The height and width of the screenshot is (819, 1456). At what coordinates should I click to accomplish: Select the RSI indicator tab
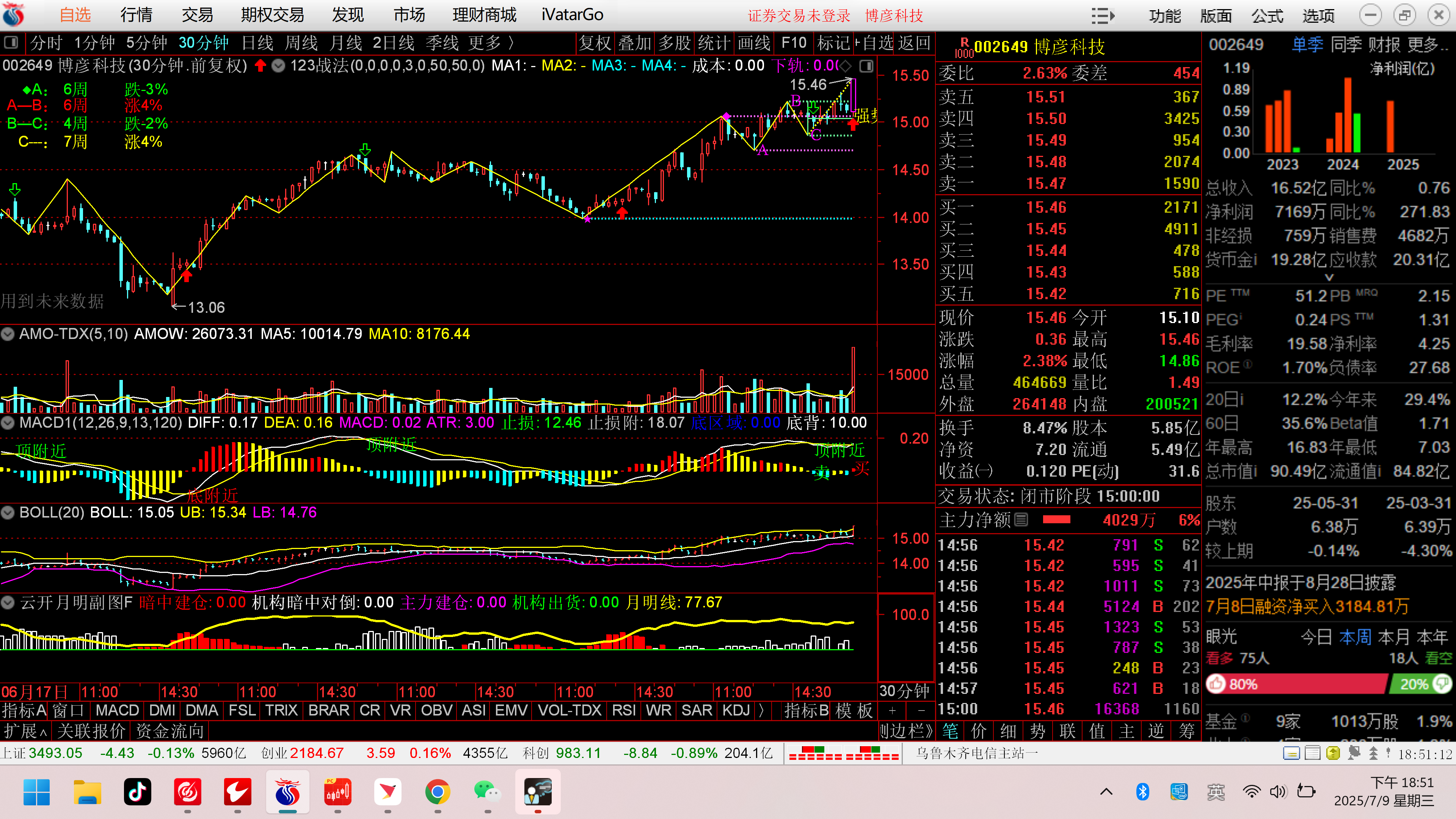click(624, 711)
